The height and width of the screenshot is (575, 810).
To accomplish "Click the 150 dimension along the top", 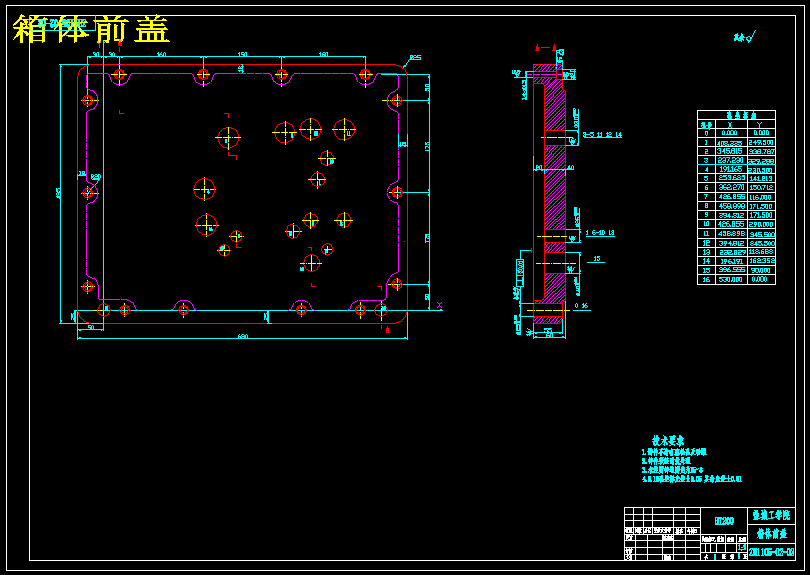I will click(x=242, y=54).
